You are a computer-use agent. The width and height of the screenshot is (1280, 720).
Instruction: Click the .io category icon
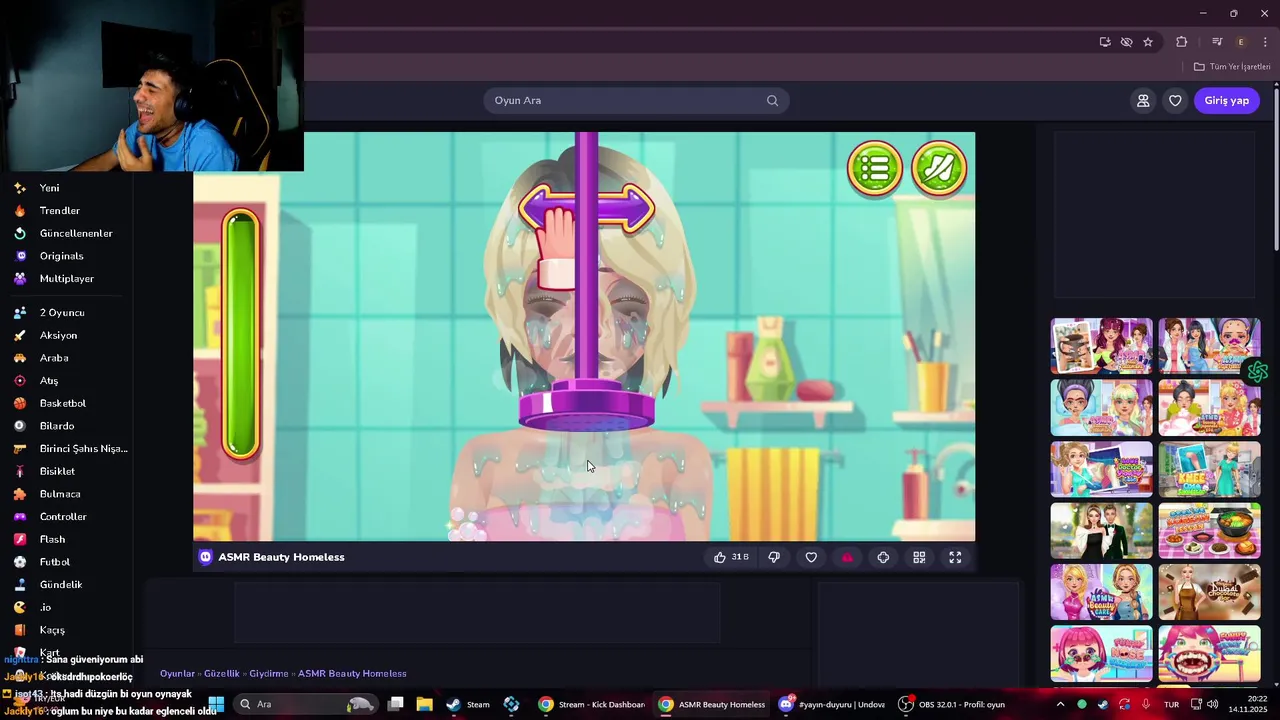pos(20,607)
